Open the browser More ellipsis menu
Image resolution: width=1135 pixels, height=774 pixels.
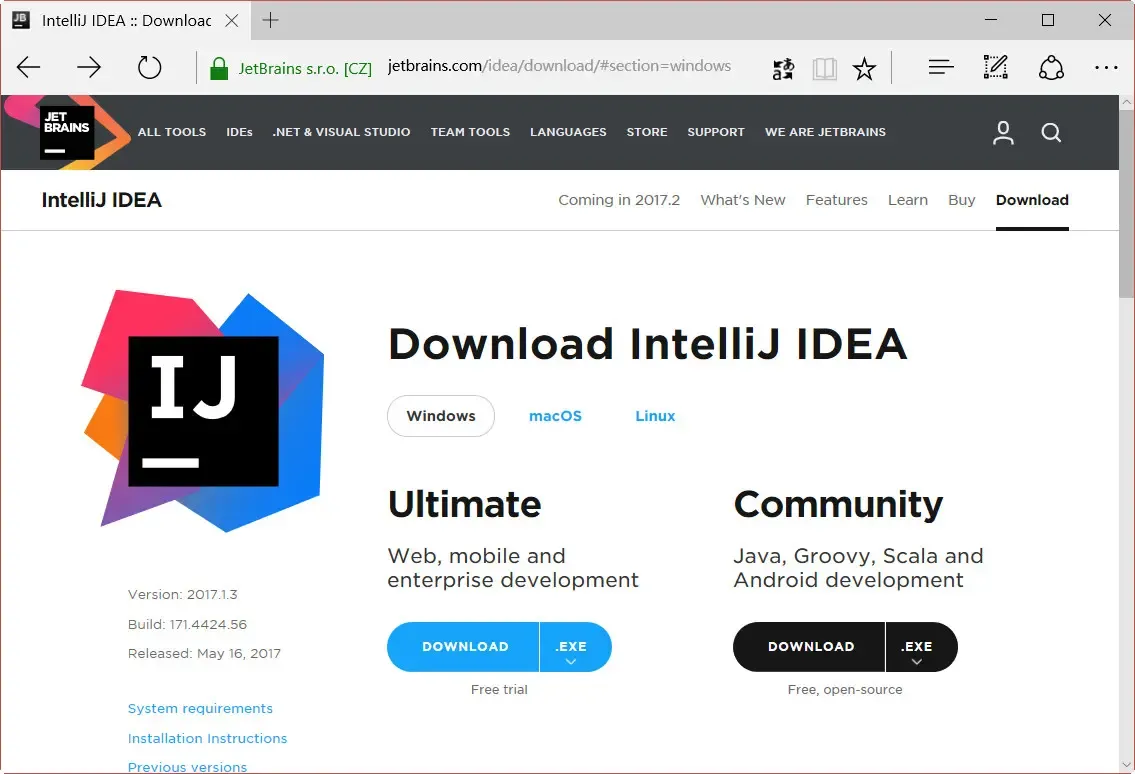coord(1106,67)
